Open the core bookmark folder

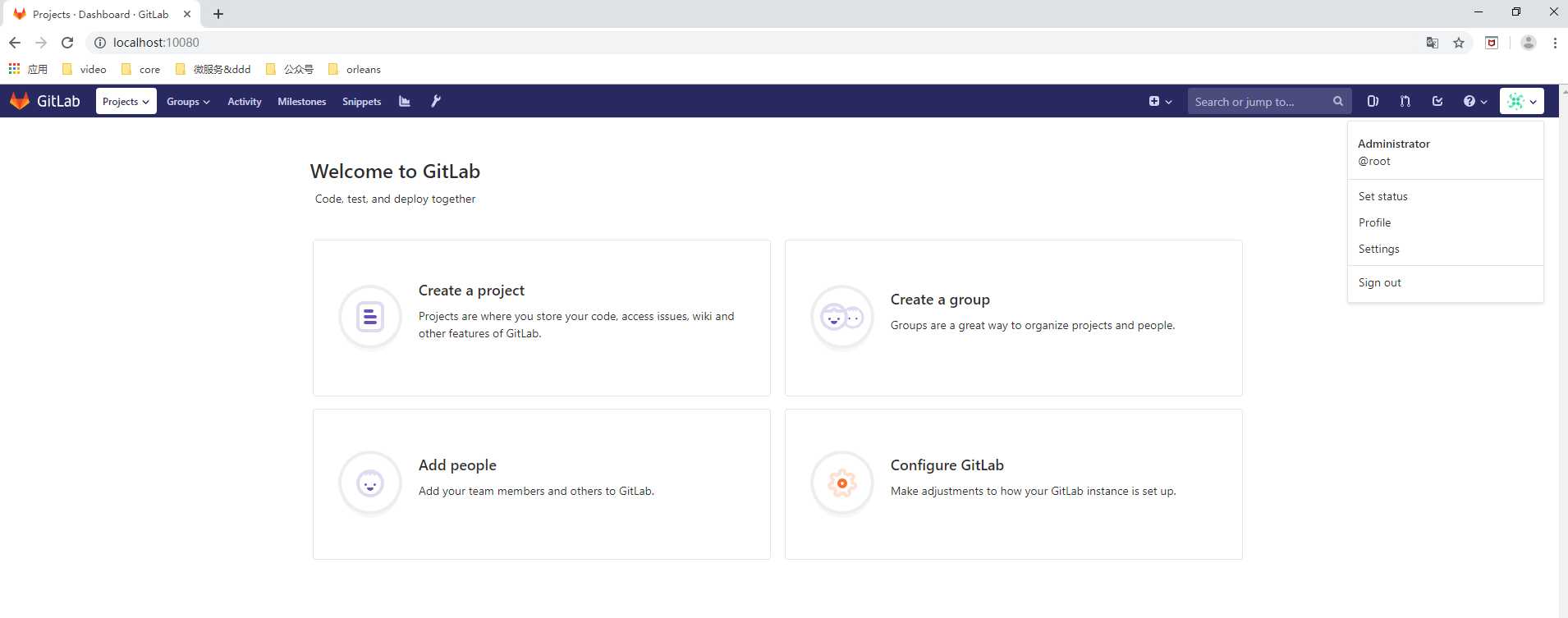pos(140,69)
